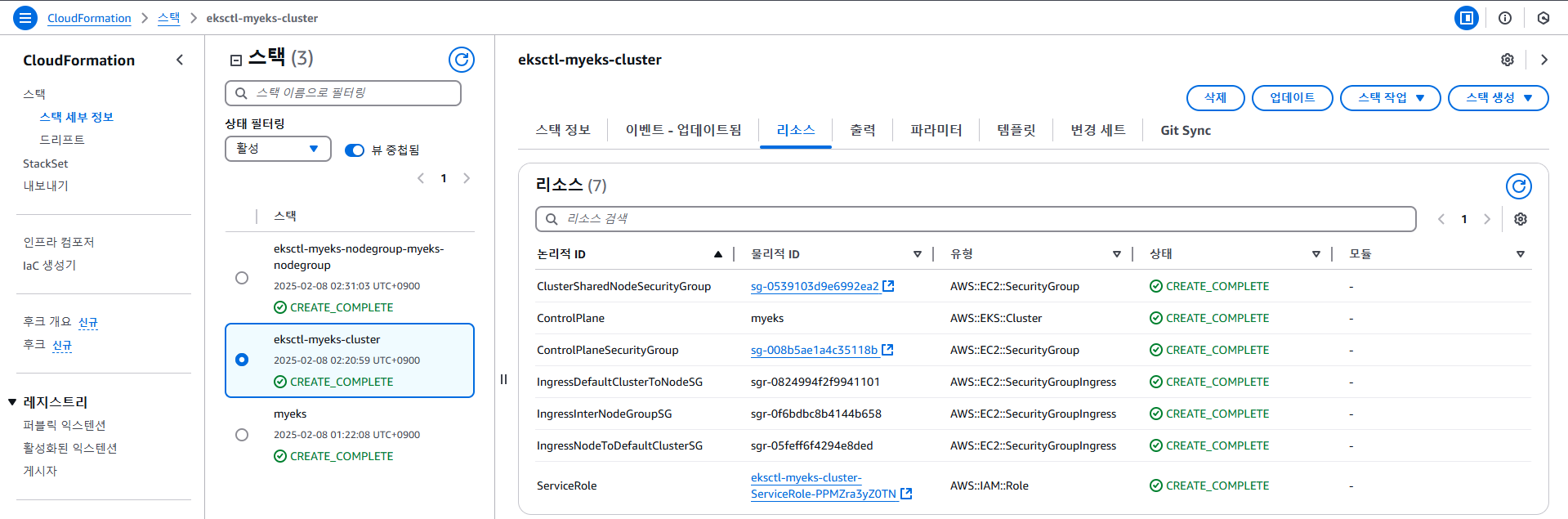Open sg-008b5ae1a4c35118b link
Viewport: 1568px width, 519px height.
click(x=814, y=350)
